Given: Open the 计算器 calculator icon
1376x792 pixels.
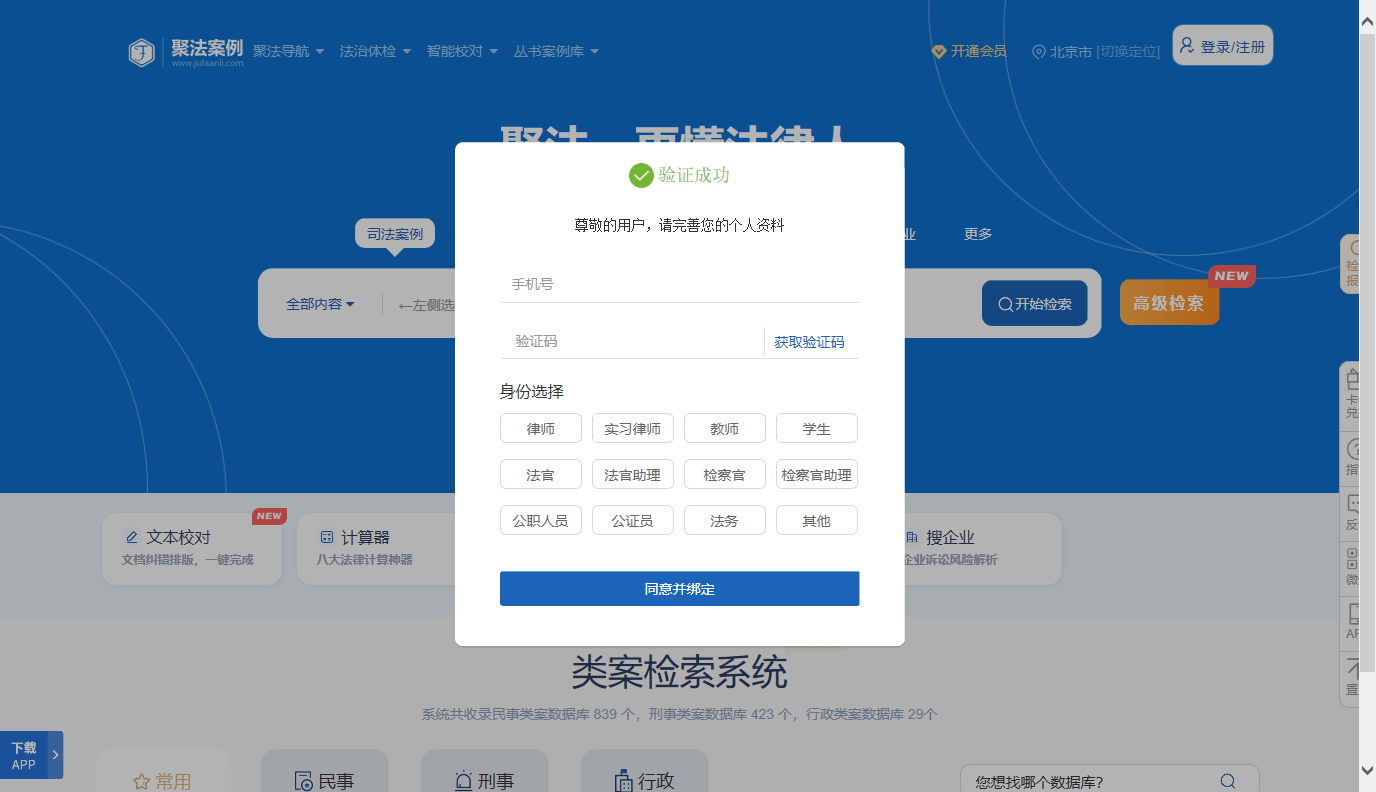Looking at the screenshot, I should pyautogui.click(x=326, y=538).
